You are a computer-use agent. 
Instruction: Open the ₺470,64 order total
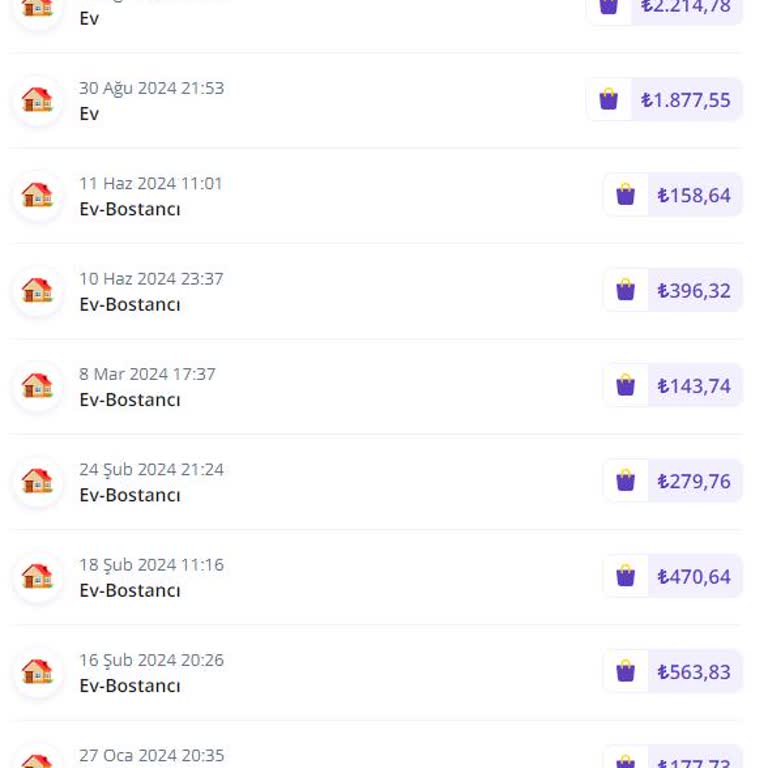coord(694,577)
